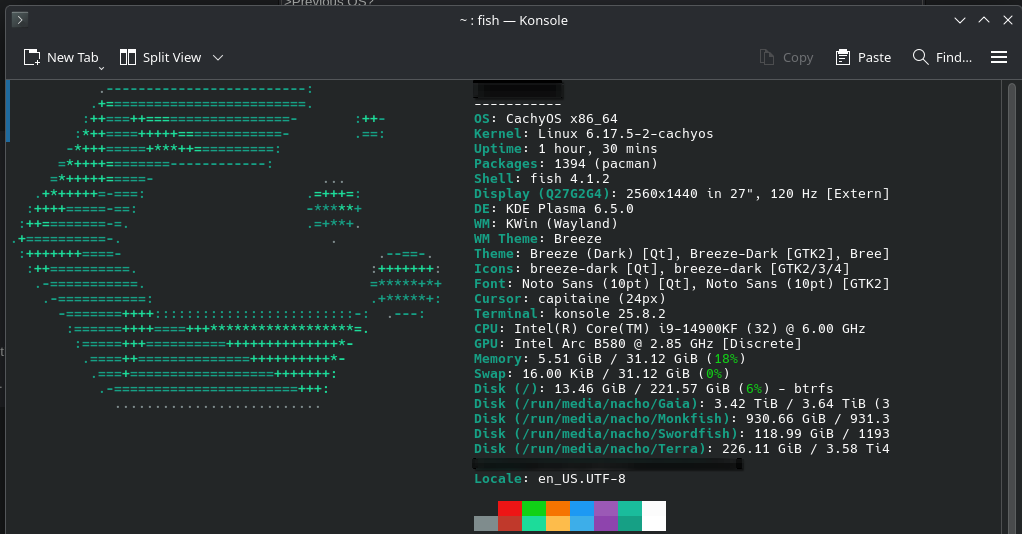Click the orange color block
The height and width of the screenshot is (534, 1022).
click(558, 509)
